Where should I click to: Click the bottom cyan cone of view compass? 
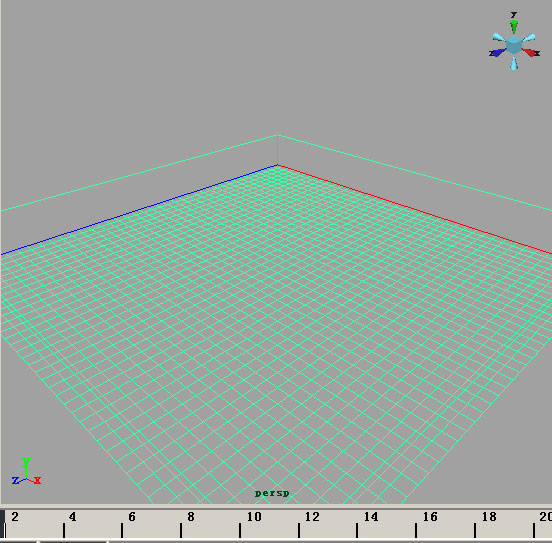tap(514, 63)
